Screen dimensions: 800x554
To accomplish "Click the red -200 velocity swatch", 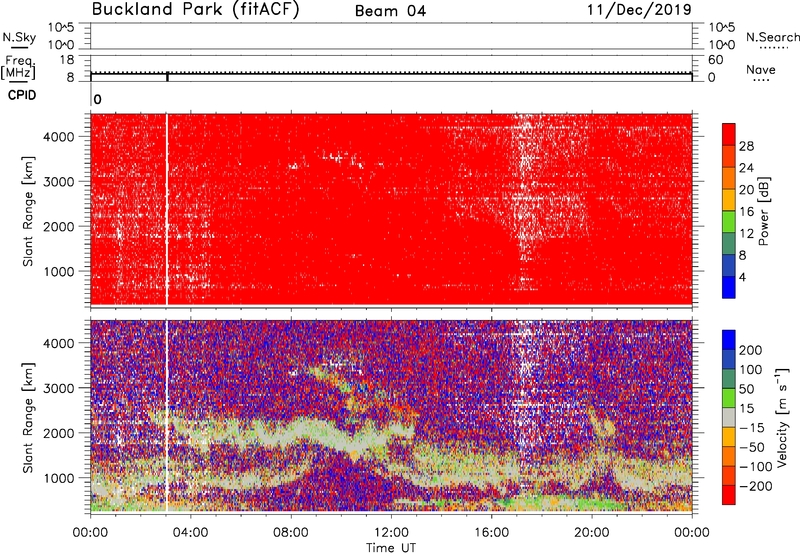I will pos(729,495).
